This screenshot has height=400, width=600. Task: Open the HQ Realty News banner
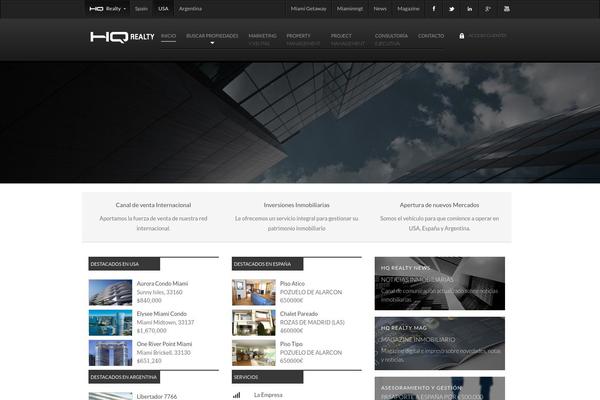pos(440,283)
